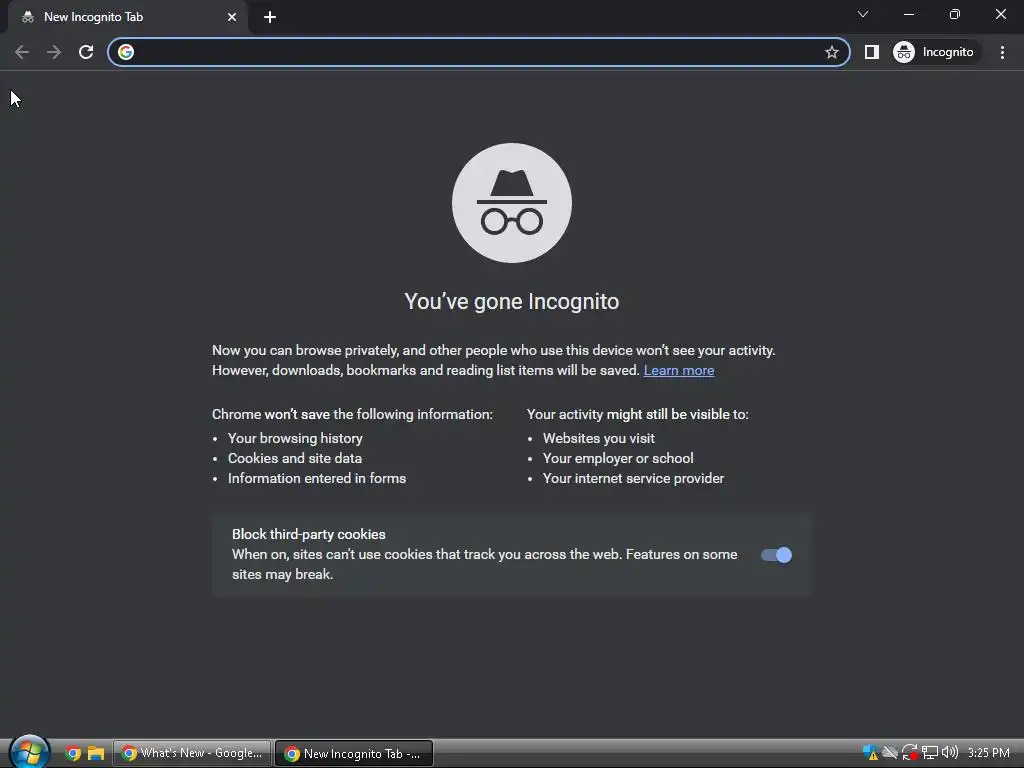1024x768 pixels.
Task: Click the Google icon in the address bar
Action: pyautogui.click(x=126, y=52)
